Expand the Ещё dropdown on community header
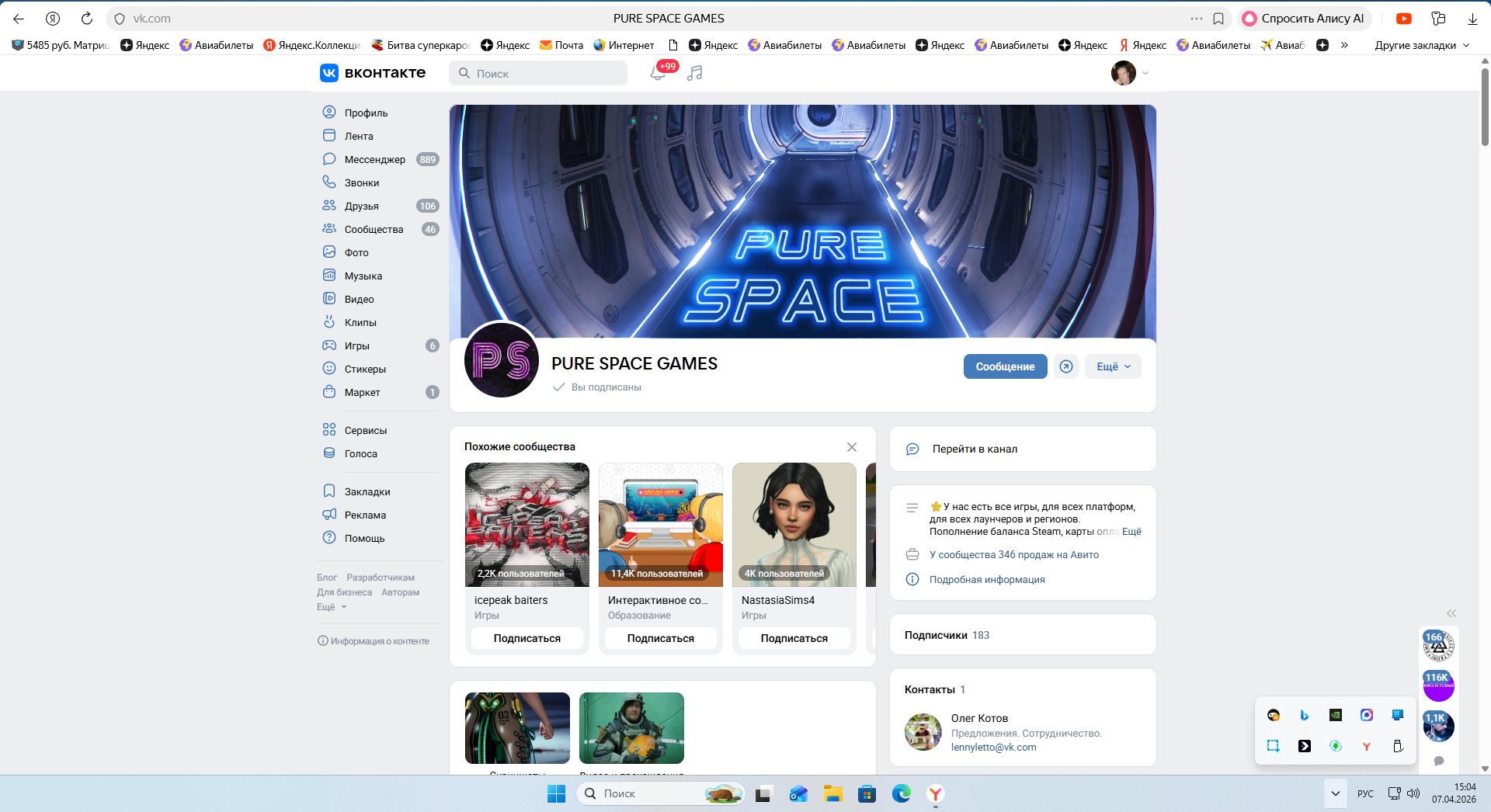Viewport: 1491px width, 812px height. click(x=1113, y=366)
